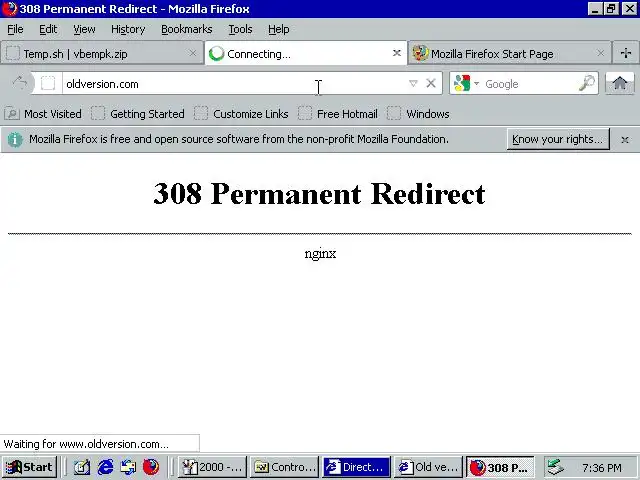Open the Bookmarks menu
640x480 pixels.
point(187,29)
